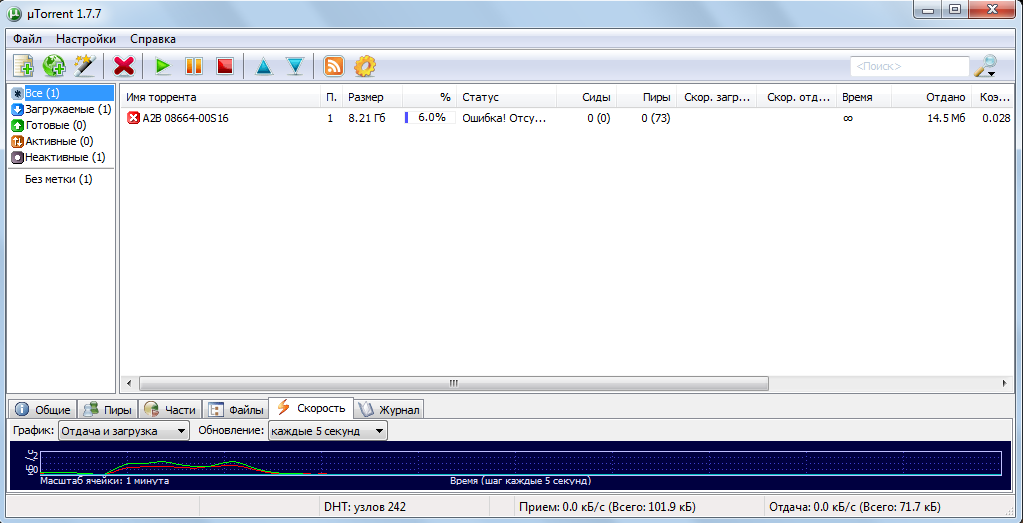Image resolution: width=1023 pixels, height=523 pixels.
Task: Click the left scroll arrow of torrent list
Action: pyautogui.click(x=129, y=383)
